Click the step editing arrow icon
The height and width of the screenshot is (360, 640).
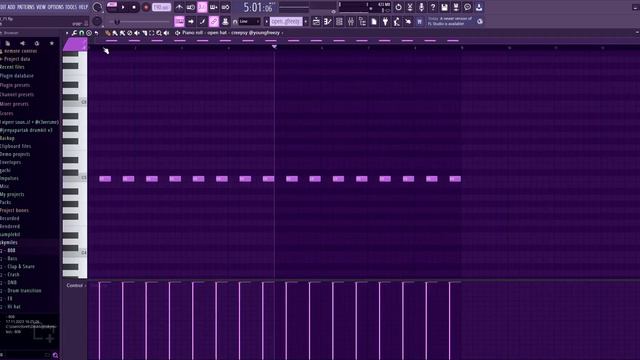[191, 21]
